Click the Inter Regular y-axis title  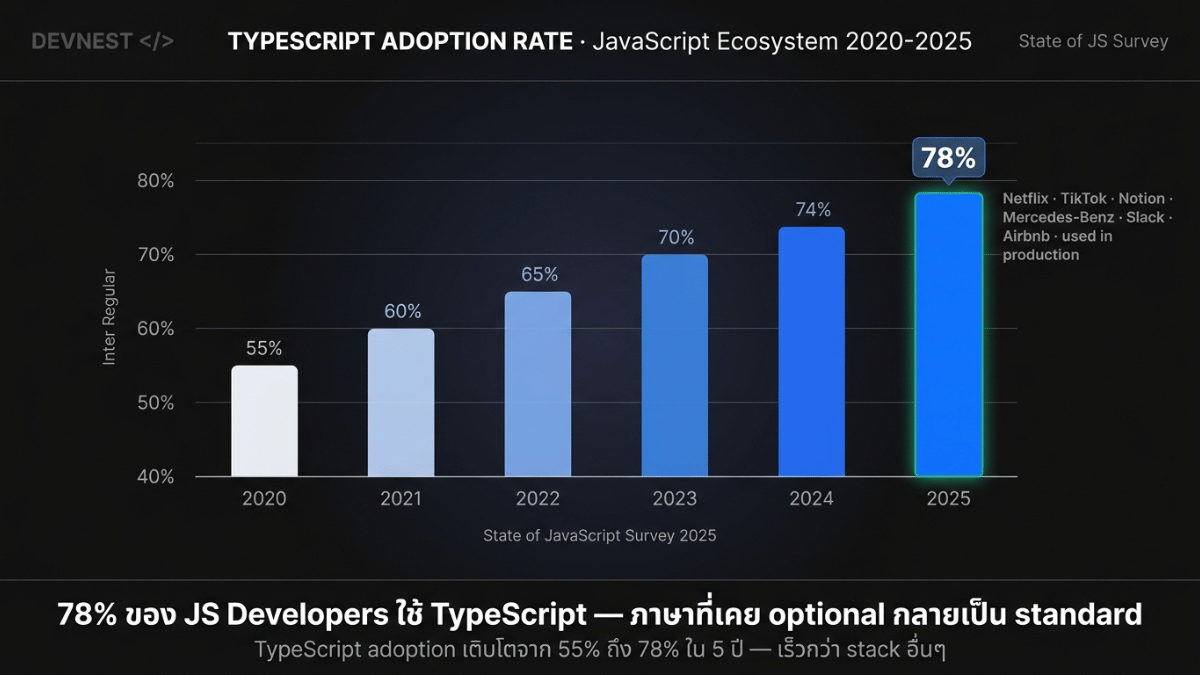pos(110,317)
